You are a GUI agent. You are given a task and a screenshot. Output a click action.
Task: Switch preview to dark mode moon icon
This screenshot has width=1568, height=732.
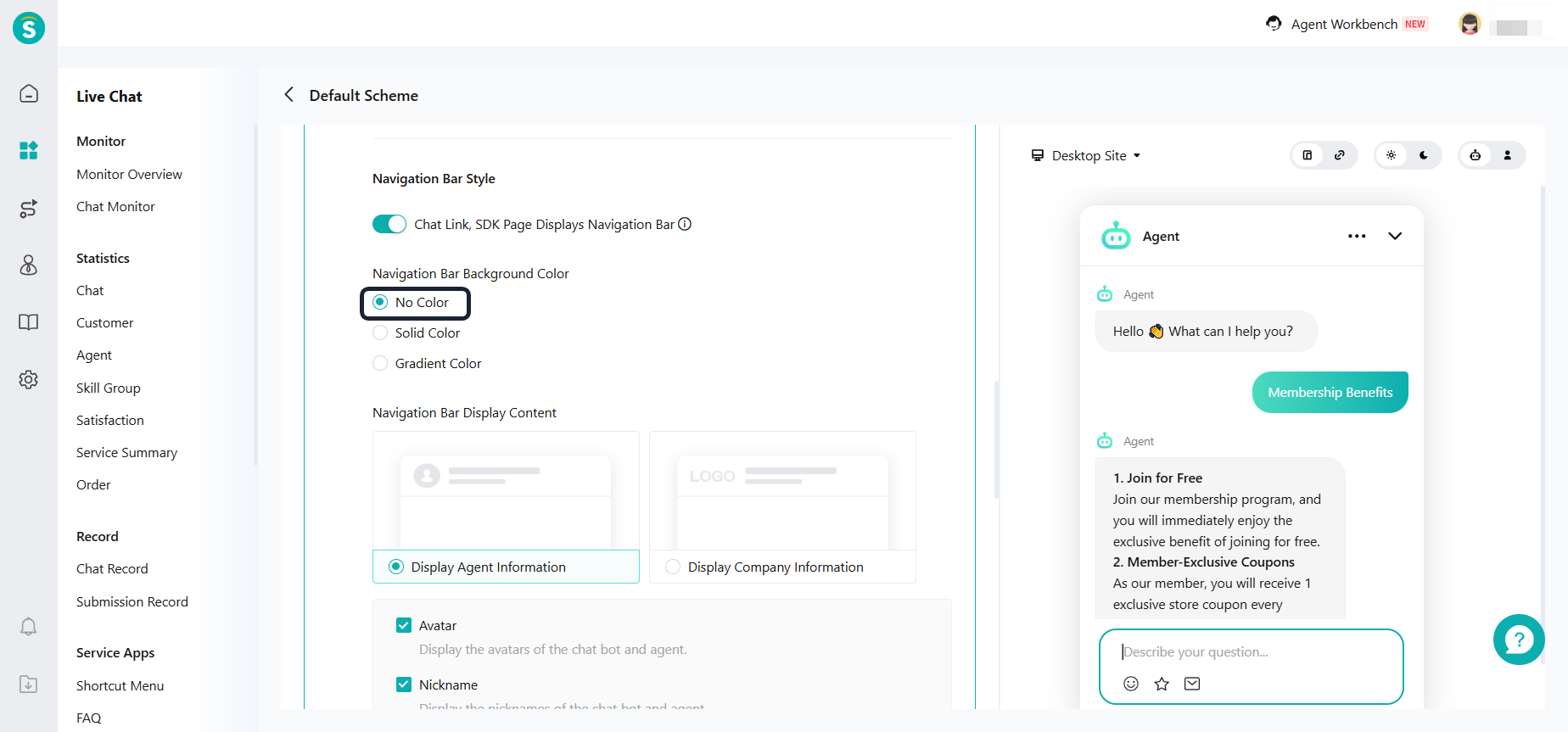(x=1424, y=155)
